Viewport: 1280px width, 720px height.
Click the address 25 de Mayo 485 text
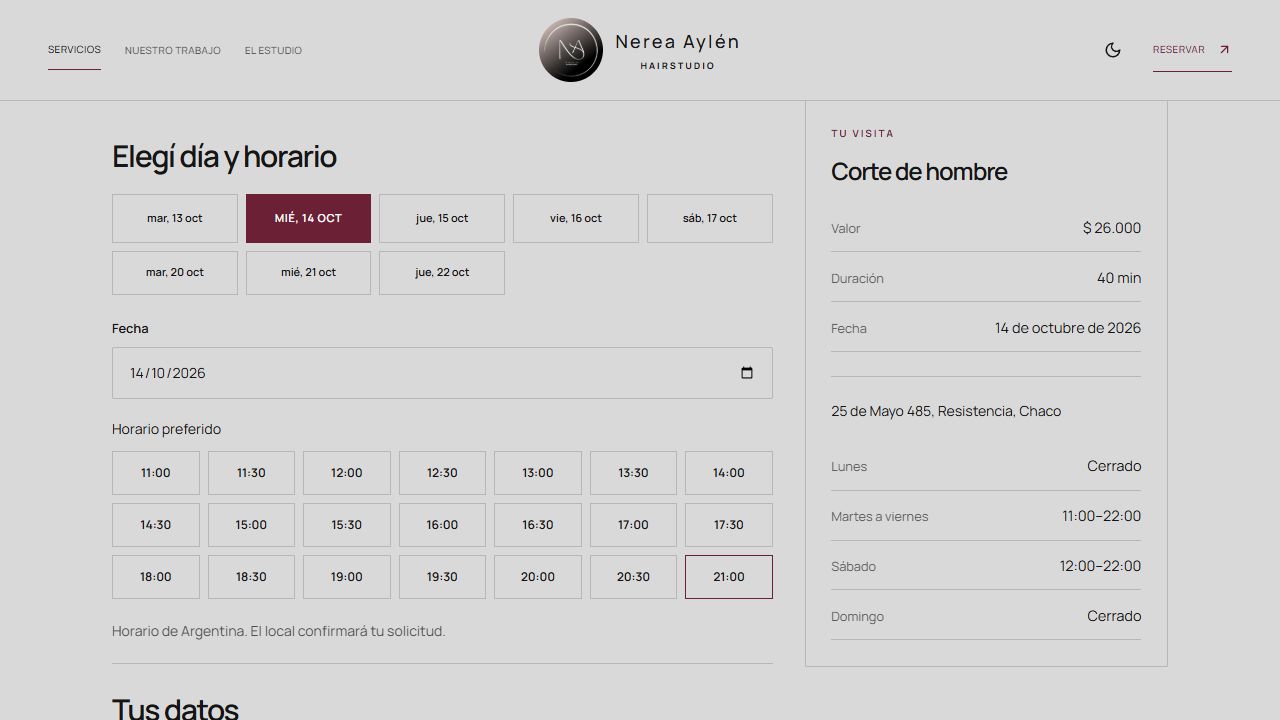[946, 411]
